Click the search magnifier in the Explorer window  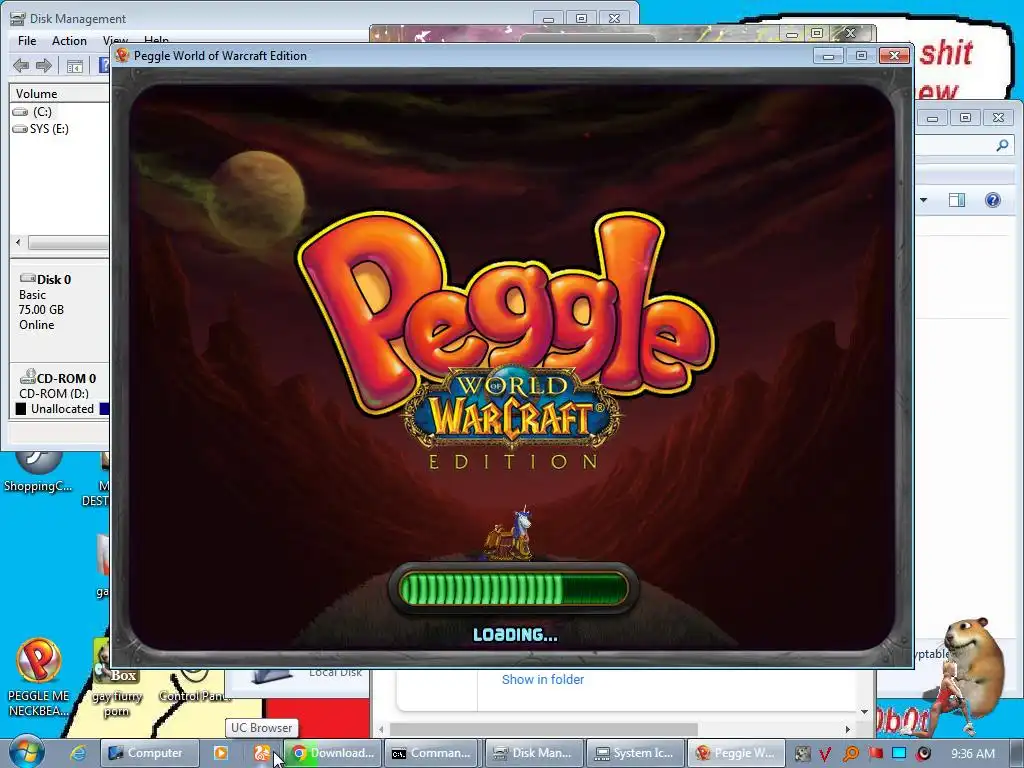coord(1002,146)
